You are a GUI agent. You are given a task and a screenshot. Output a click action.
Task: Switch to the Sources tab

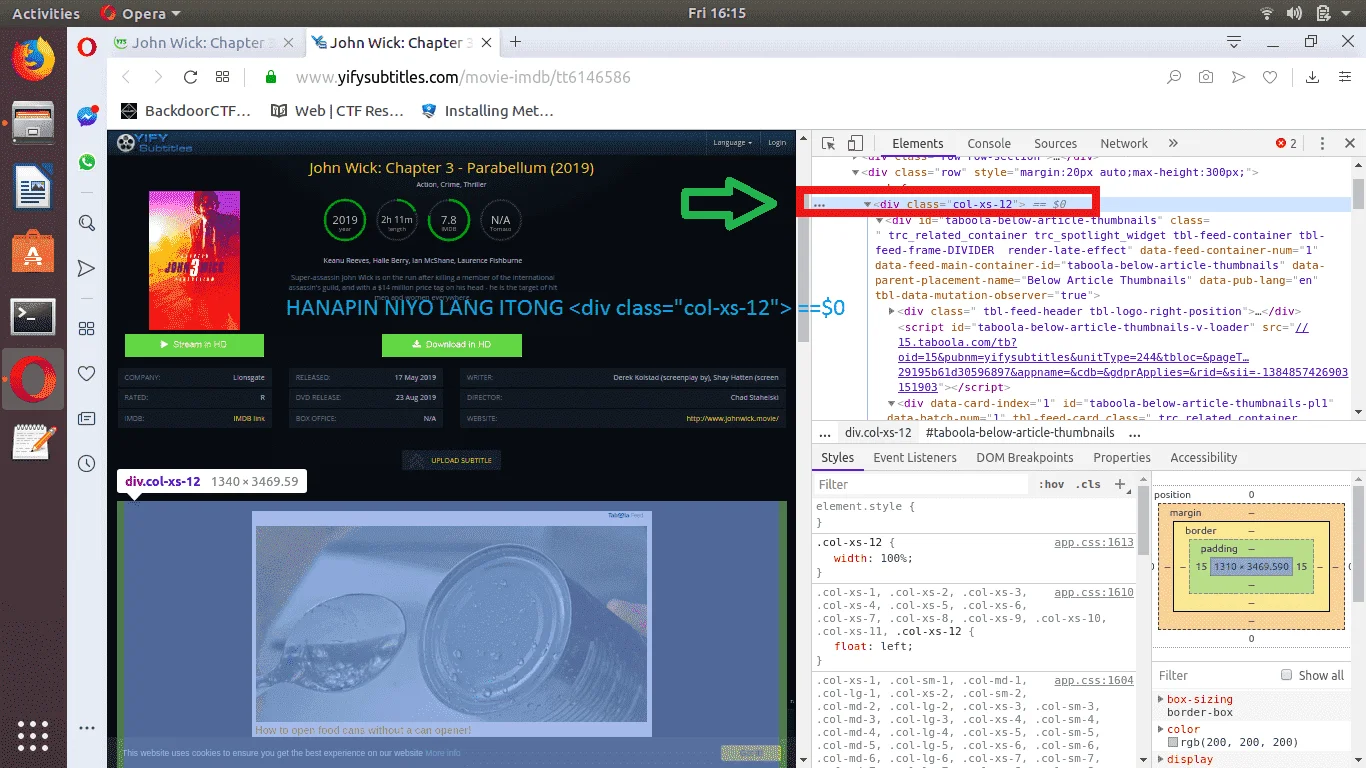point(1055,143)
